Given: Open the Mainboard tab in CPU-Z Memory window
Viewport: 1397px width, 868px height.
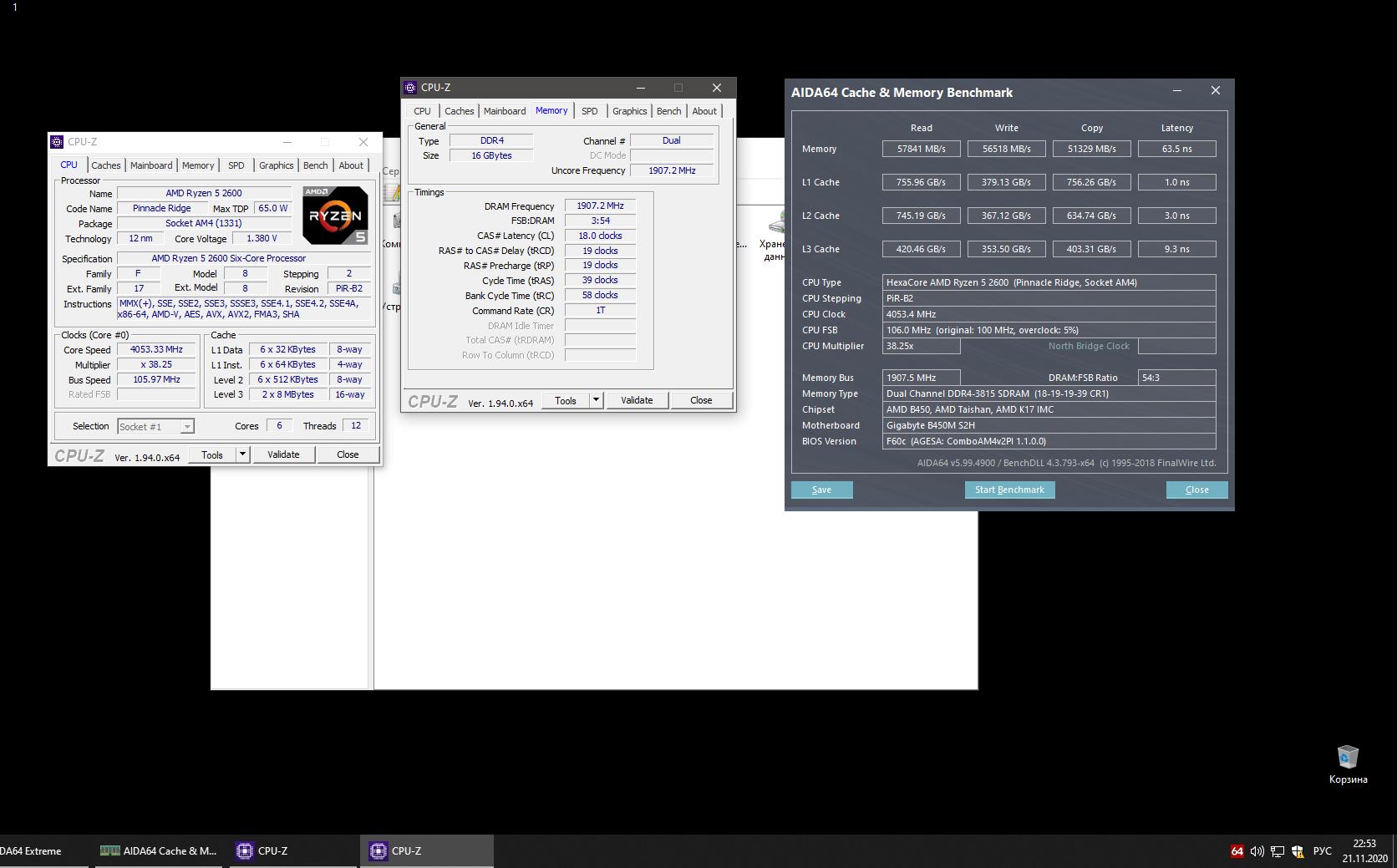Looking at the screenshot, I should click(505, 111).
